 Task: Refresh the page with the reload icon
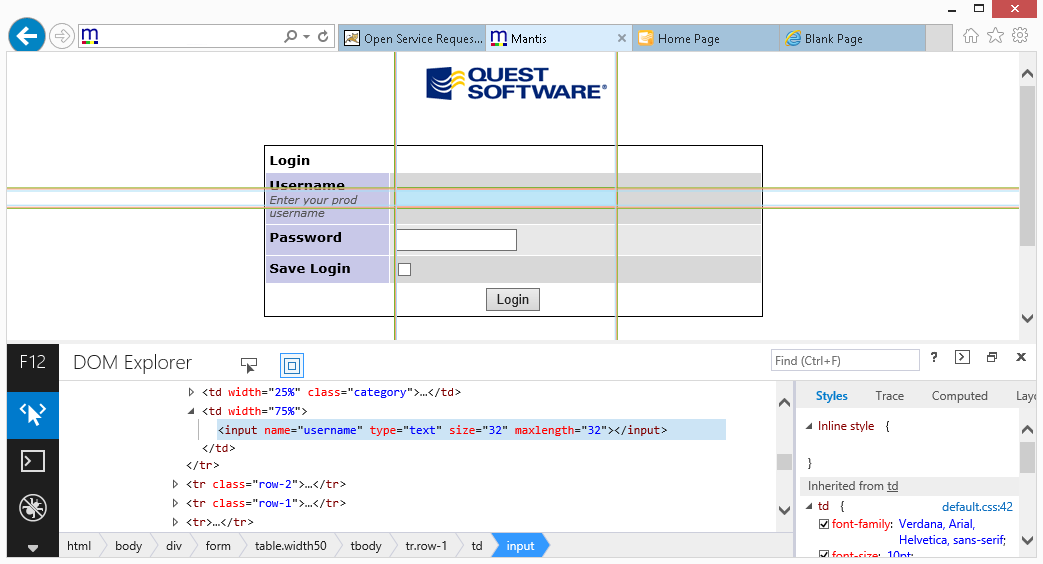[x=323, y=37]
